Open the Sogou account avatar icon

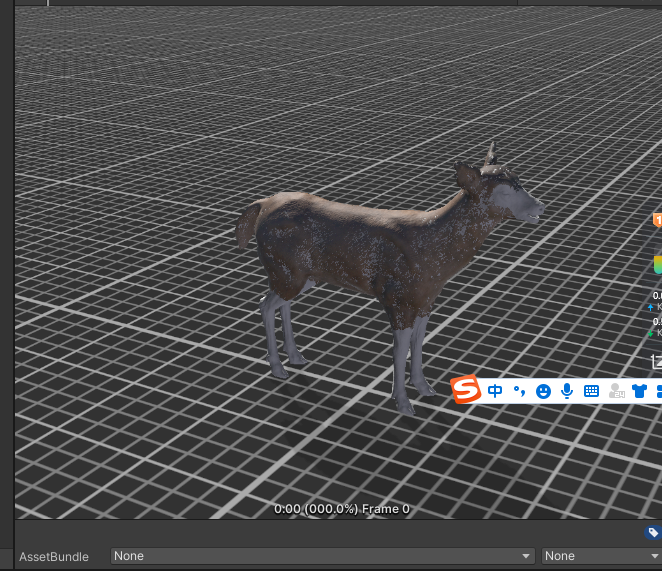(616, 391)
